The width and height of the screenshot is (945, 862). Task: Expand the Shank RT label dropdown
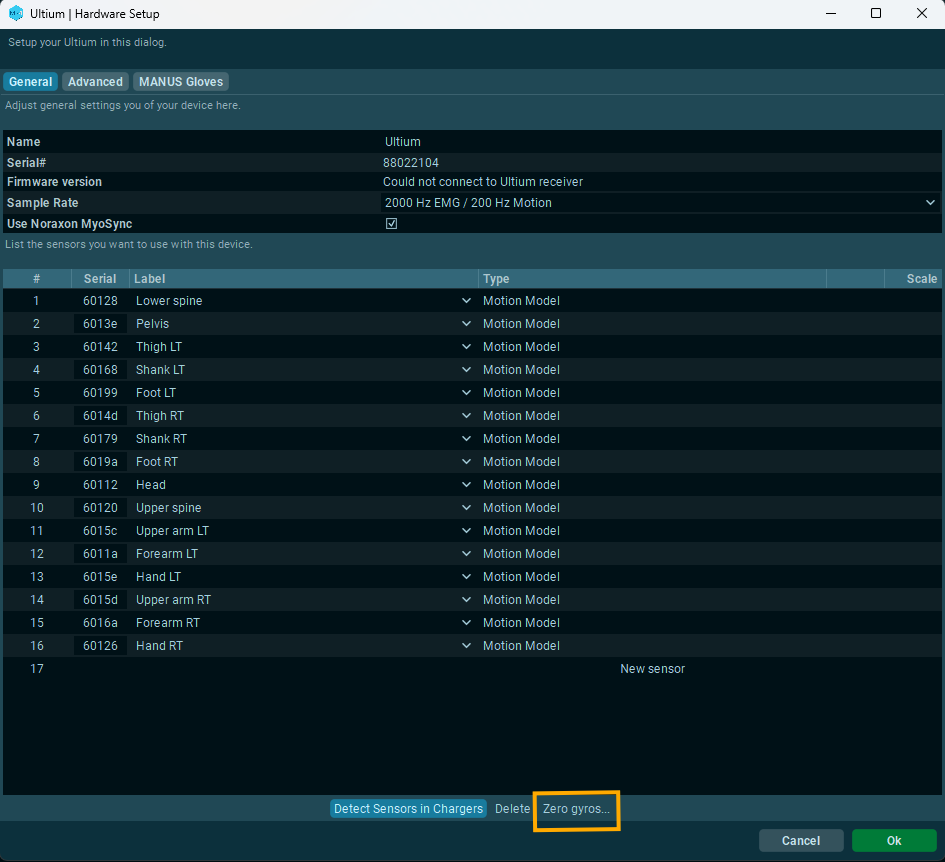coord(466,439)
